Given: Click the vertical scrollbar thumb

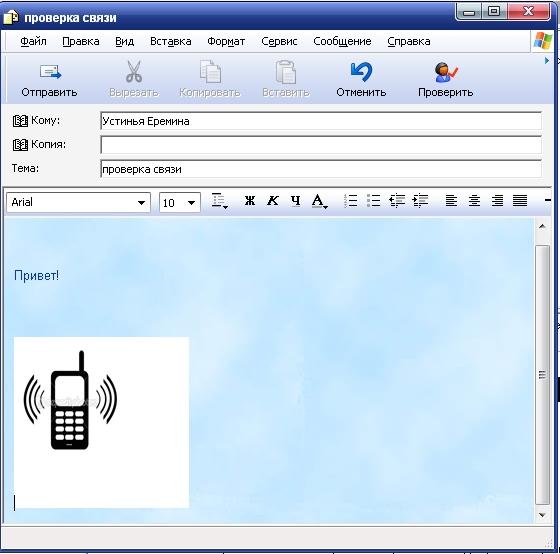Looking at the screenshot, I should pyautogui.click(x=542, y=375).
